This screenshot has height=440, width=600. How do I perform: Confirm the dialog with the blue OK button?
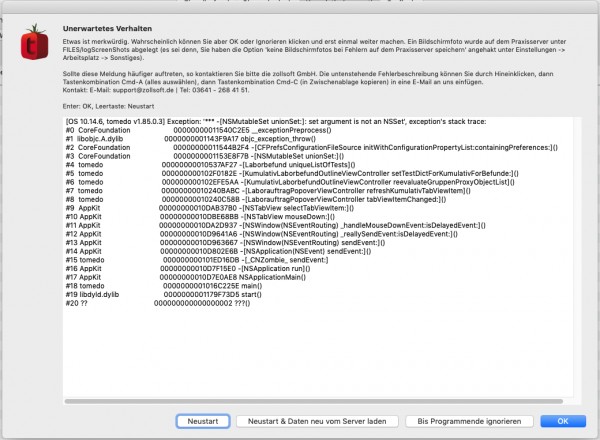click(563, 421)
